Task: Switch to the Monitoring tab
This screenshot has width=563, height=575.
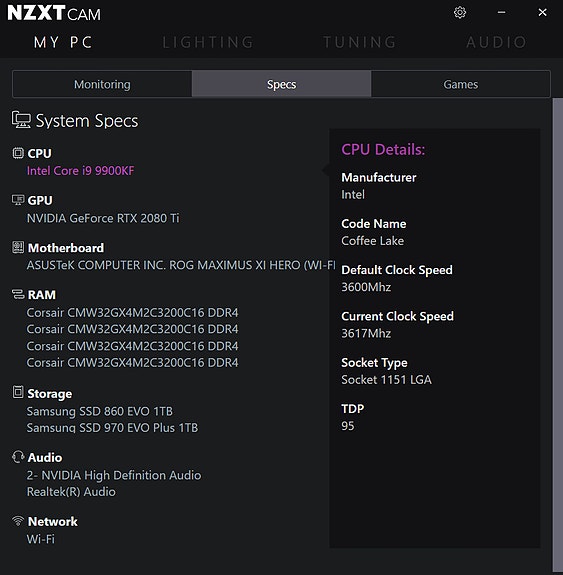Action: [x=102, y=84]
